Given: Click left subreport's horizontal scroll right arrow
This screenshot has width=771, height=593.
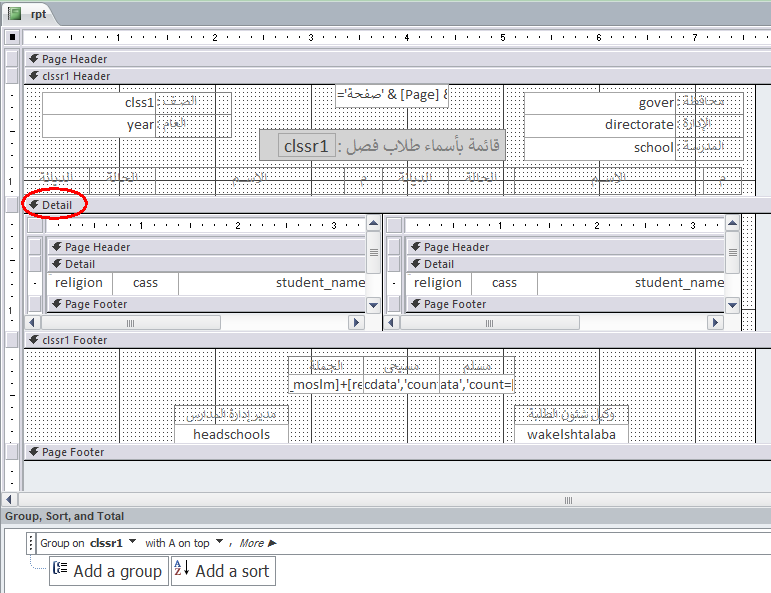Looking at the screenshot, I should tap(356, 323).
